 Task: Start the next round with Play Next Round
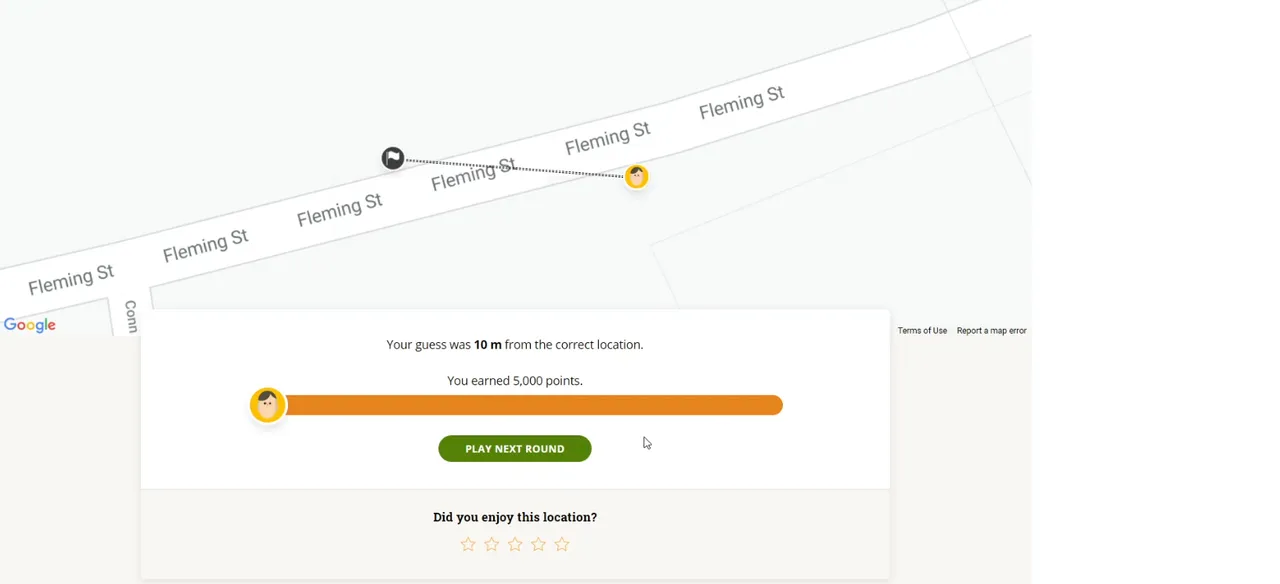[515, 449]
